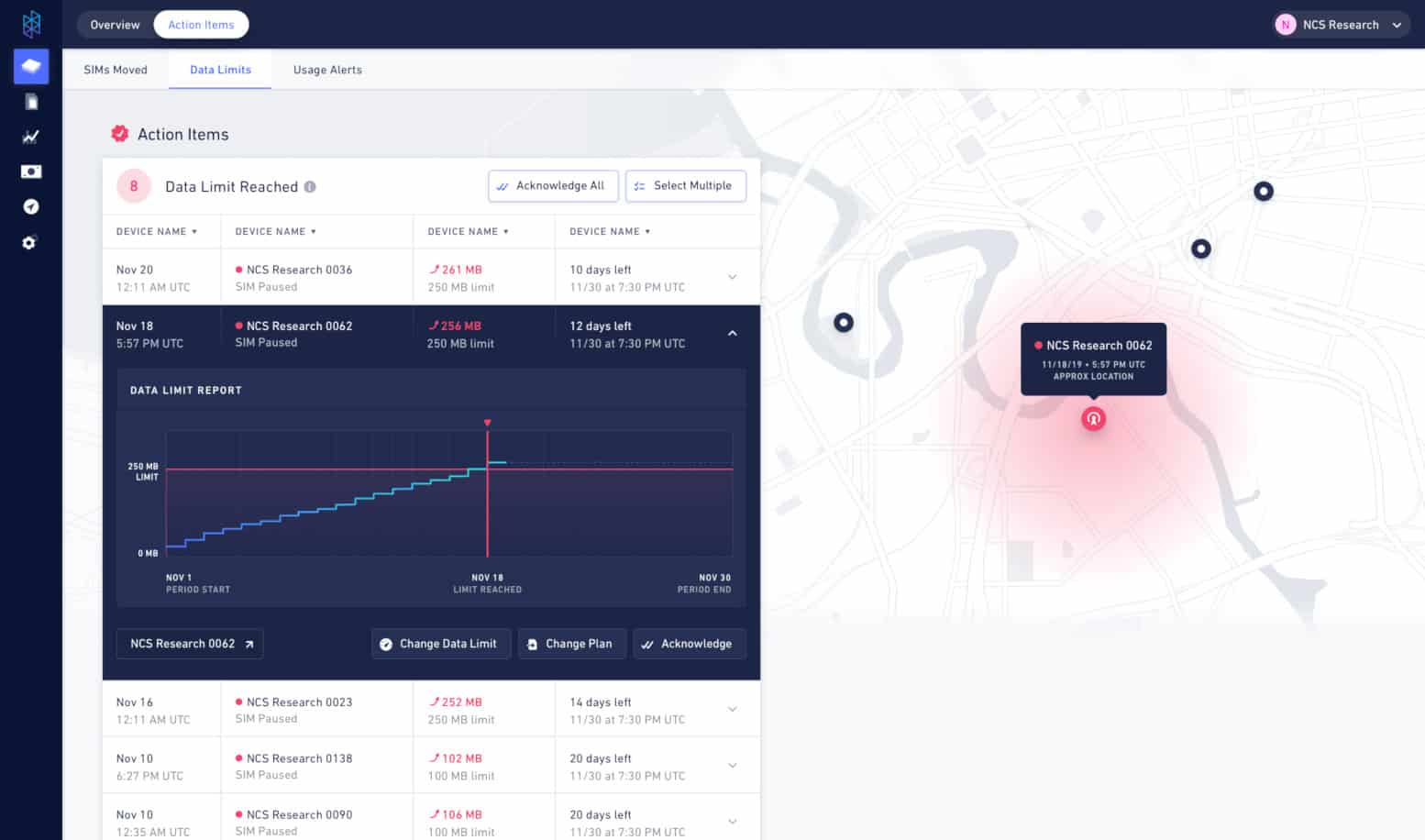Click the Acknowledge All button
This screenshot has width=1425, height=840.
point(554,186)
